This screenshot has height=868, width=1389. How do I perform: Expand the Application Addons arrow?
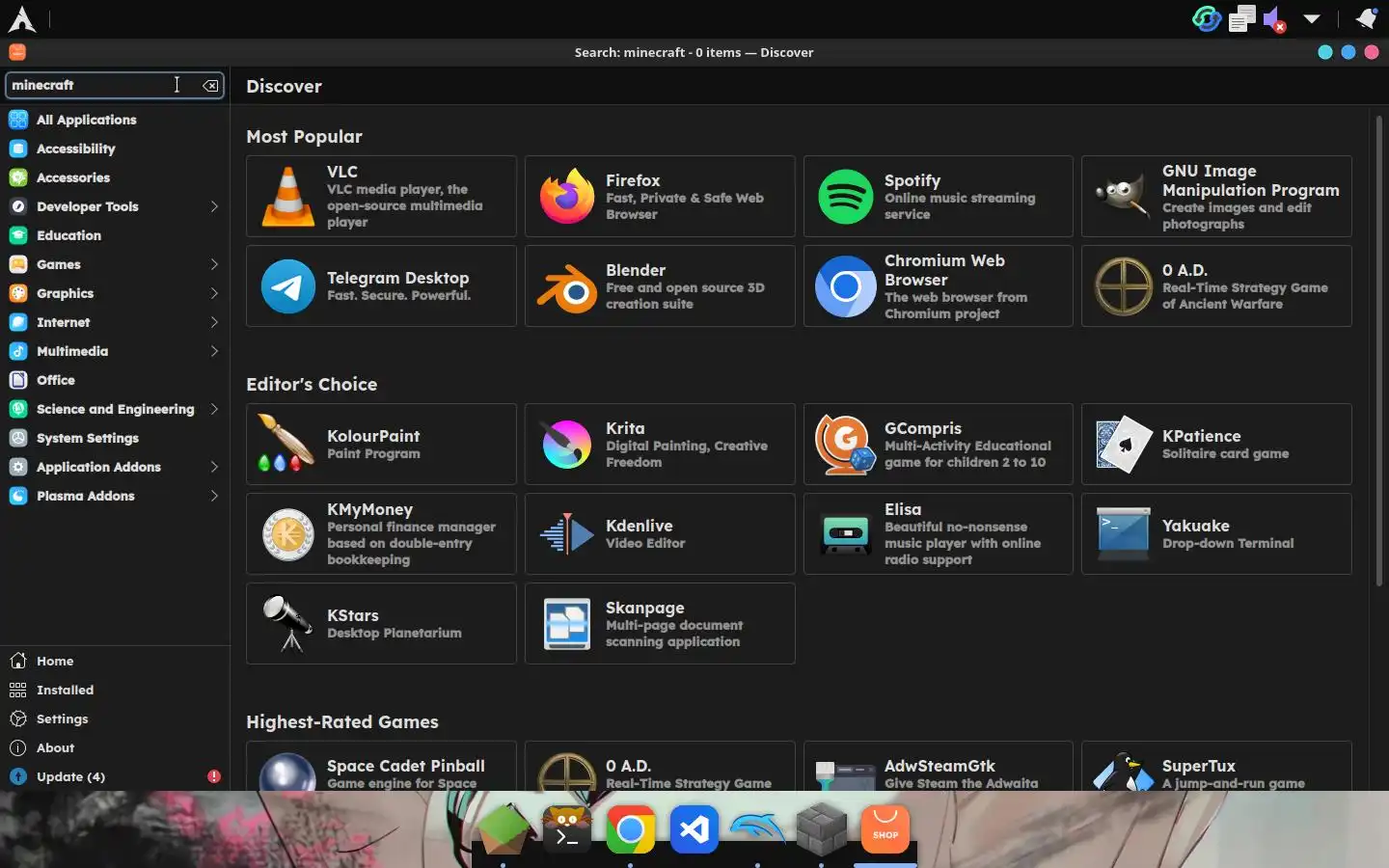coord(214,467)
